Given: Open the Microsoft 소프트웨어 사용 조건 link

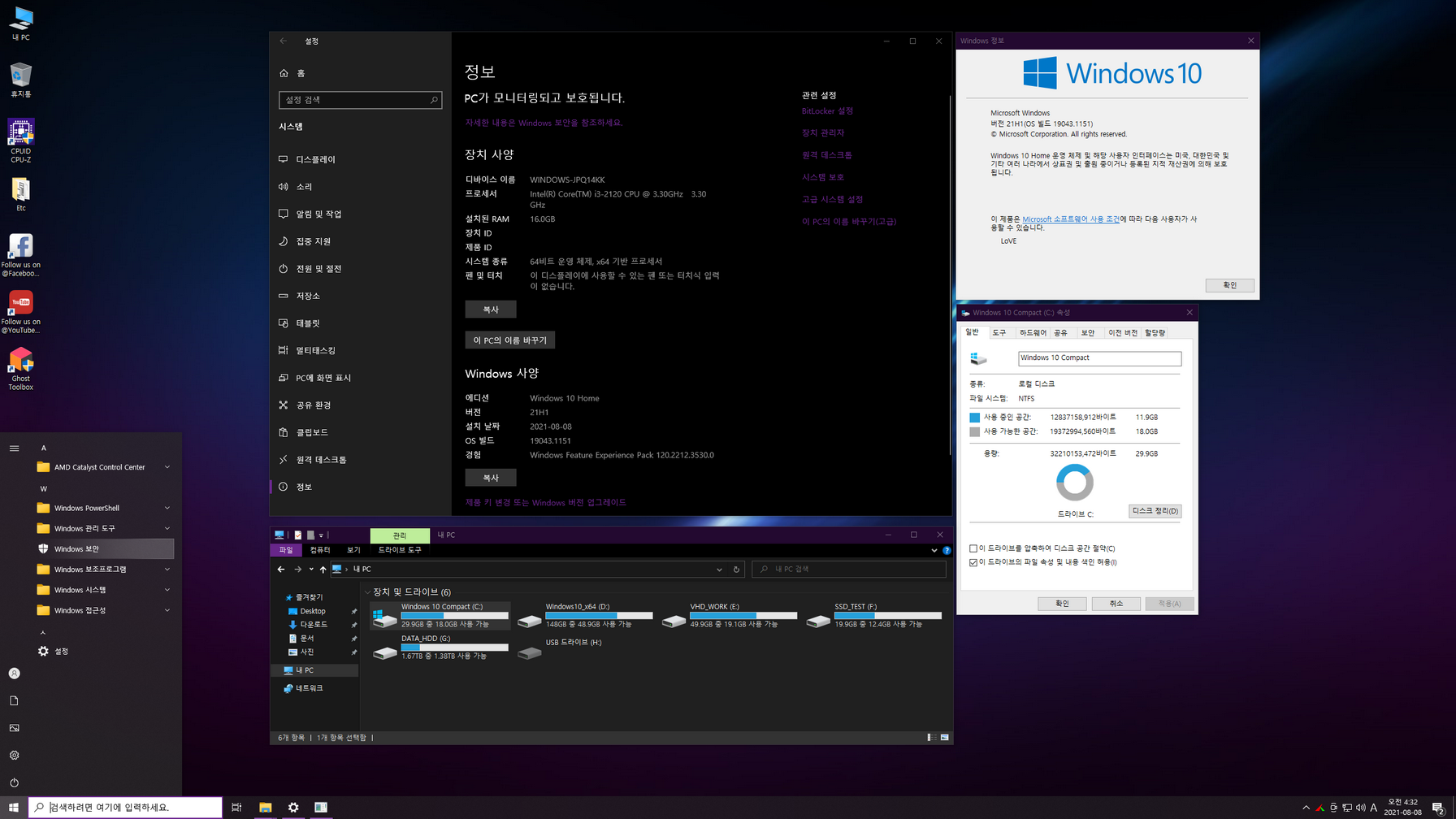Looking at the screenshot, I should [1071, 219].
